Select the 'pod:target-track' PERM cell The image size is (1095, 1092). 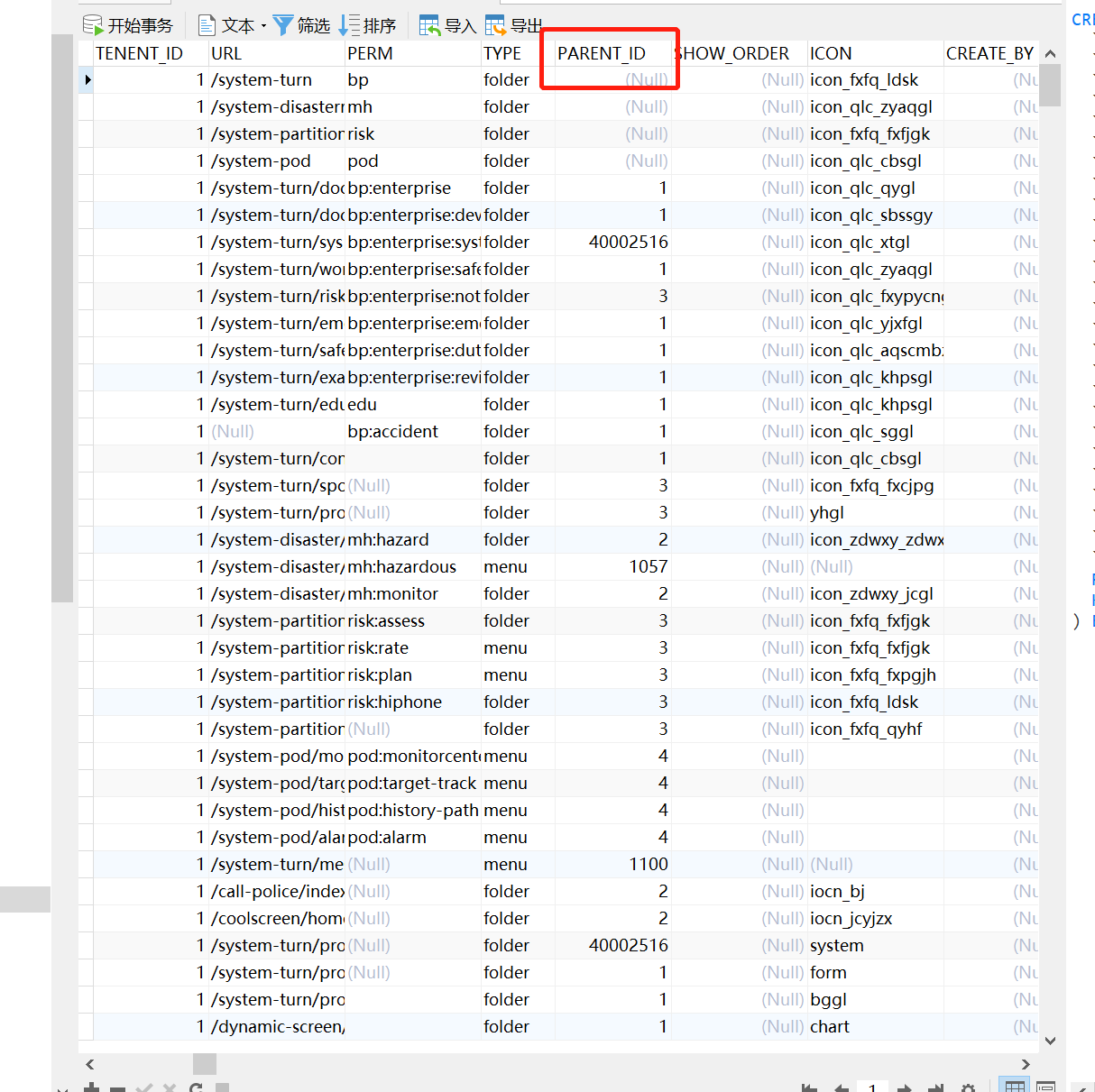[413, 783]
